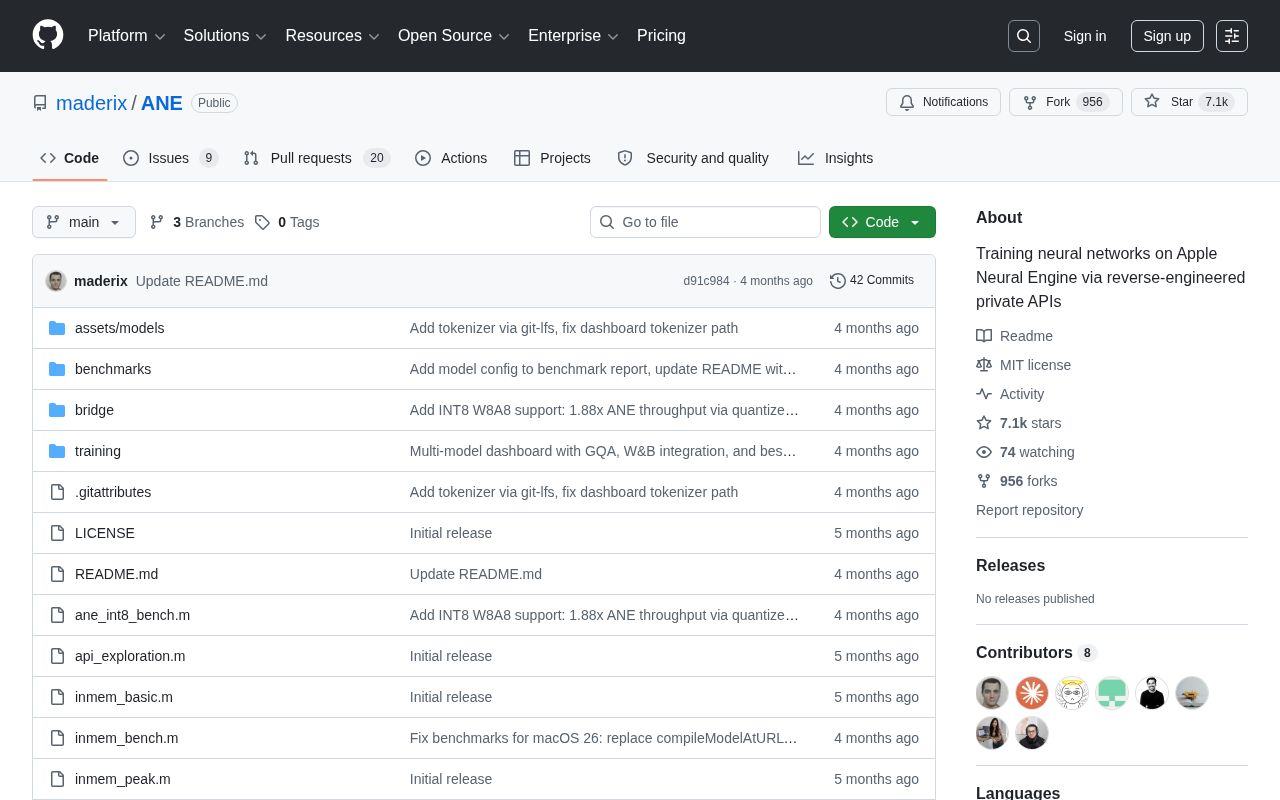Expand the main branch dropdown

84,222
